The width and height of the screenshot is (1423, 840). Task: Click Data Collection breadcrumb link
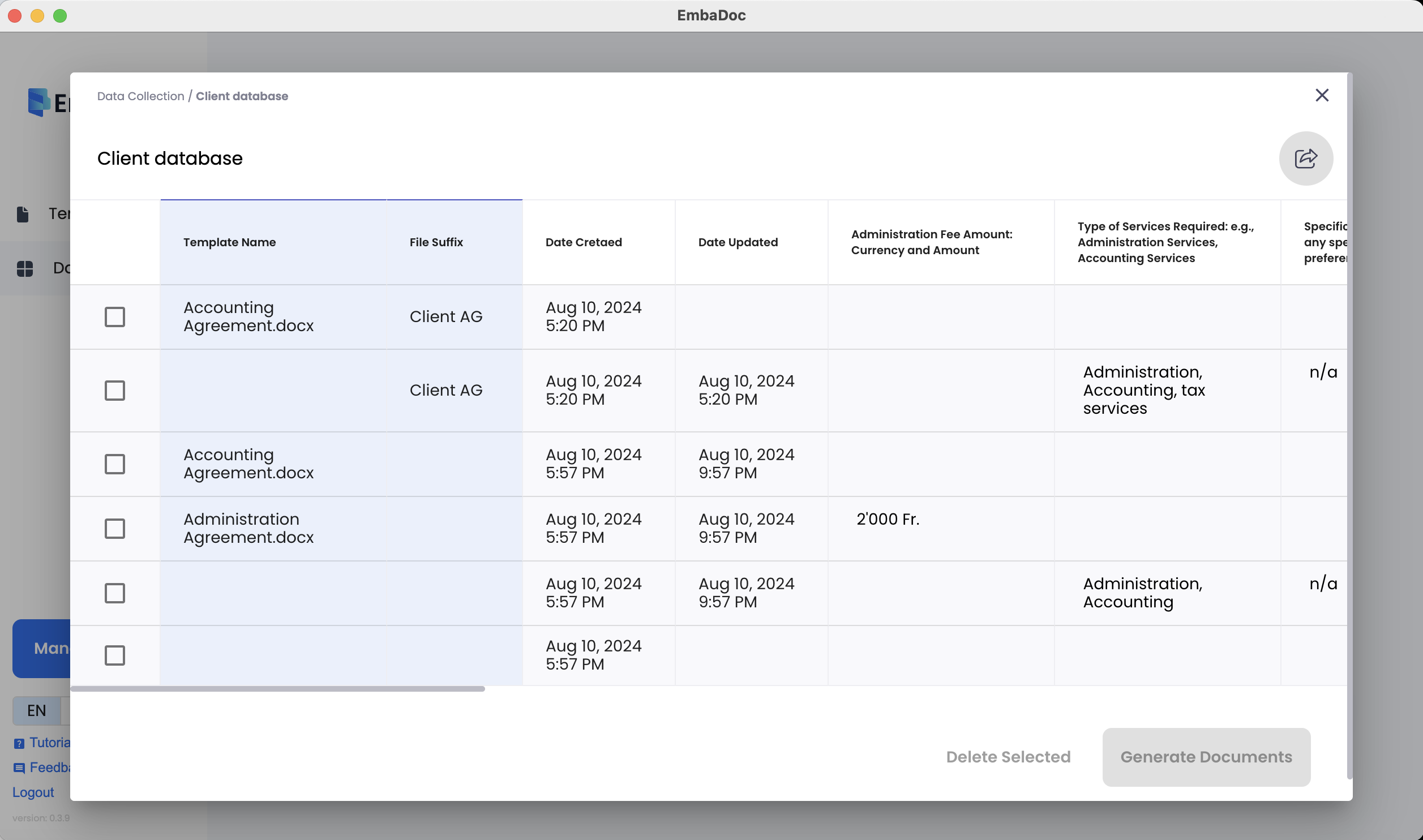coord(140,96)
